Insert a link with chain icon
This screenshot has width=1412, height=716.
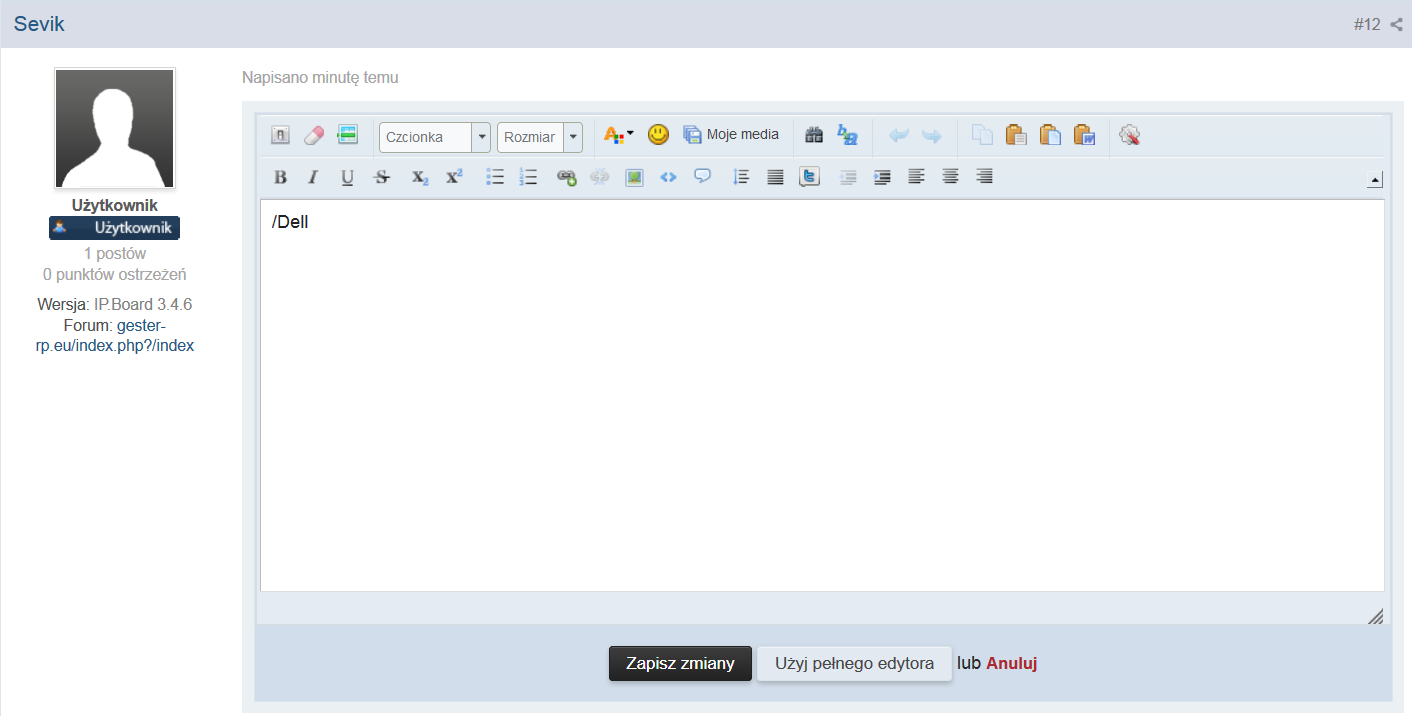click(x=566, y=177)
